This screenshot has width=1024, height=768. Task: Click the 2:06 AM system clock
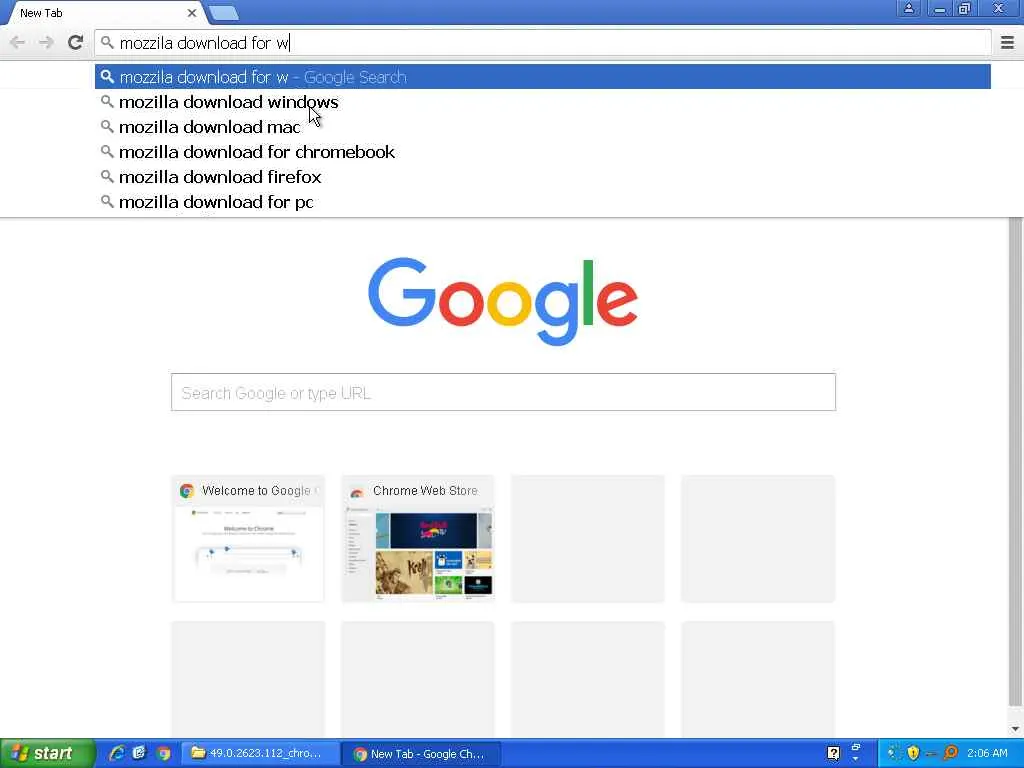click(987, 753)
